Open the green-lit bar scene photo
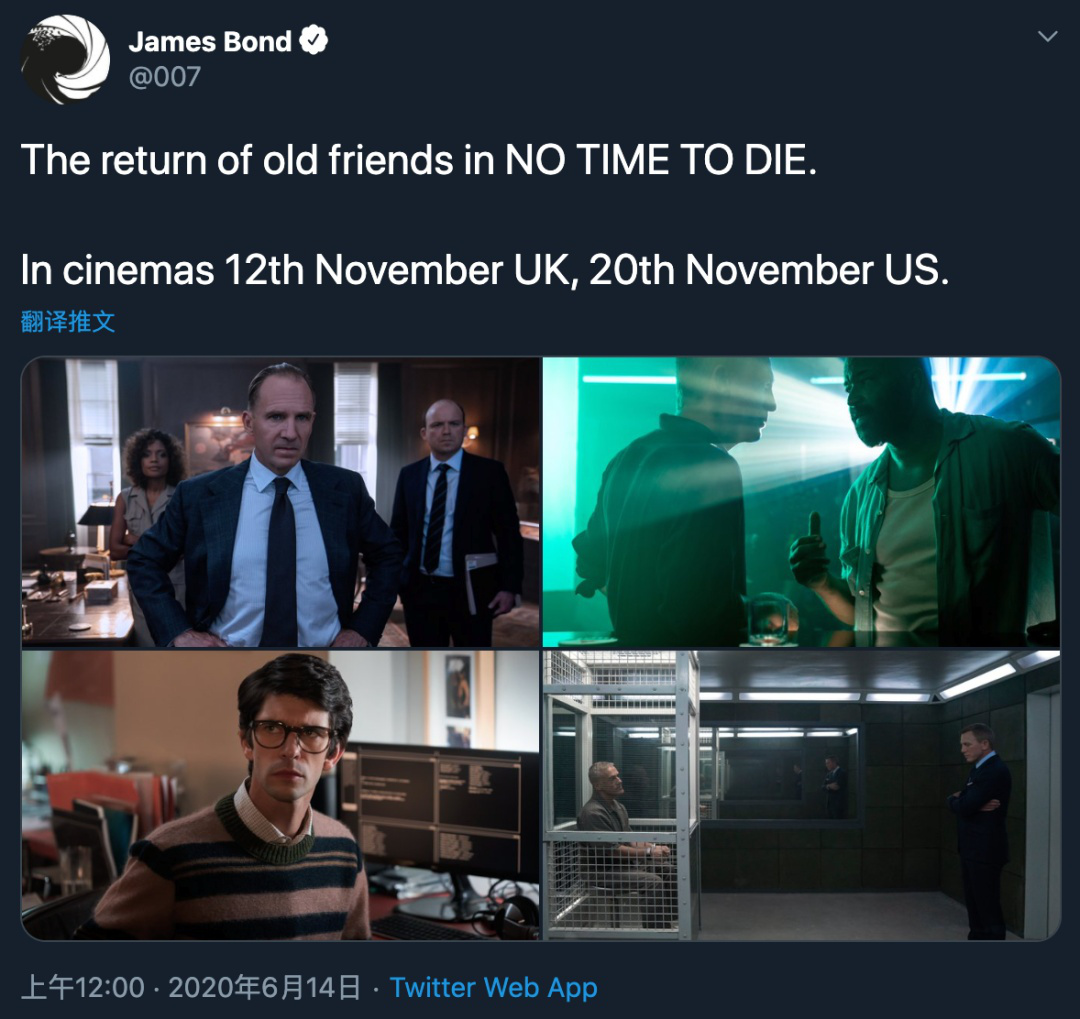This screenshot has width=1080, height=1019. click(x=801, y=502)
